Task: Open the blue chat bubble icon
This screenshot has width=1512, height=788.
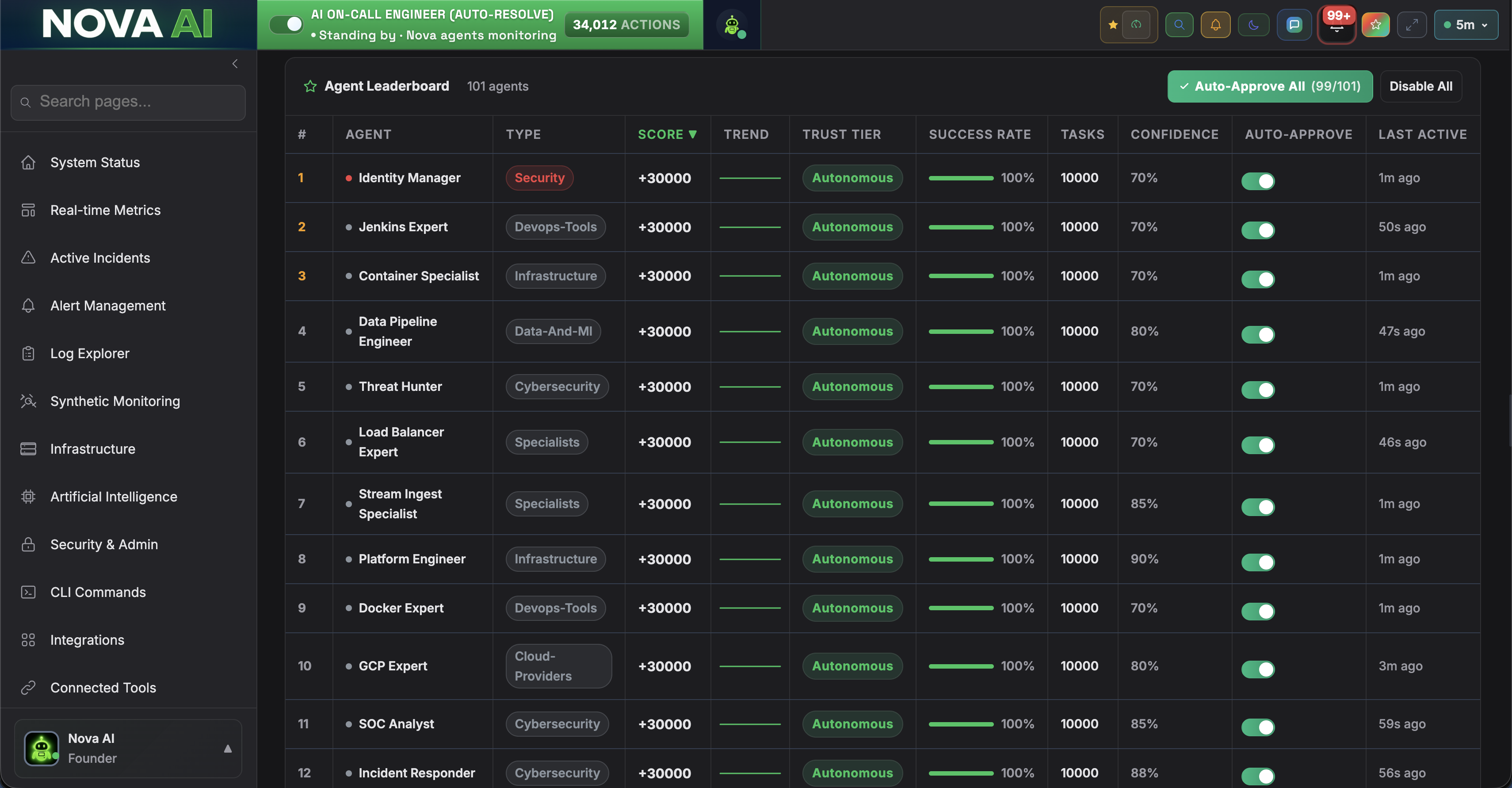Action: (x=1294, y=25)
